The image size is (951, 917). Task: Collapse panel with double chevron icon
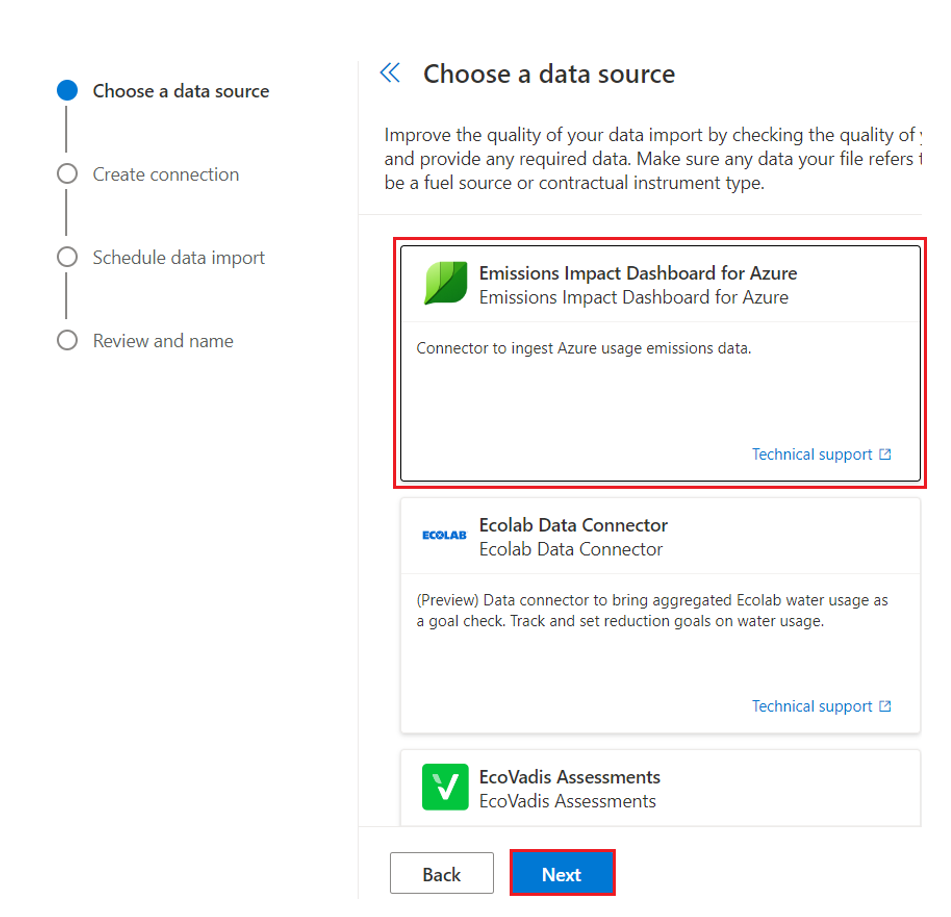390,73
